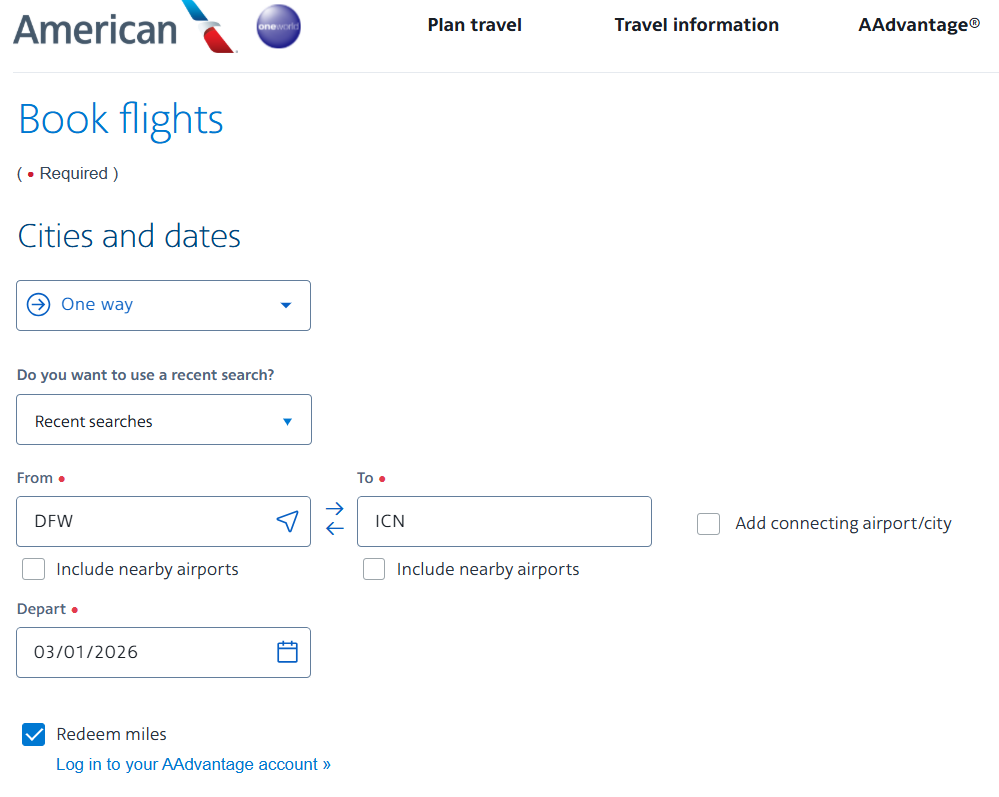Click the dropdown arrow on trip type selector
999x797 pixels.
click(x=286, y=305)
